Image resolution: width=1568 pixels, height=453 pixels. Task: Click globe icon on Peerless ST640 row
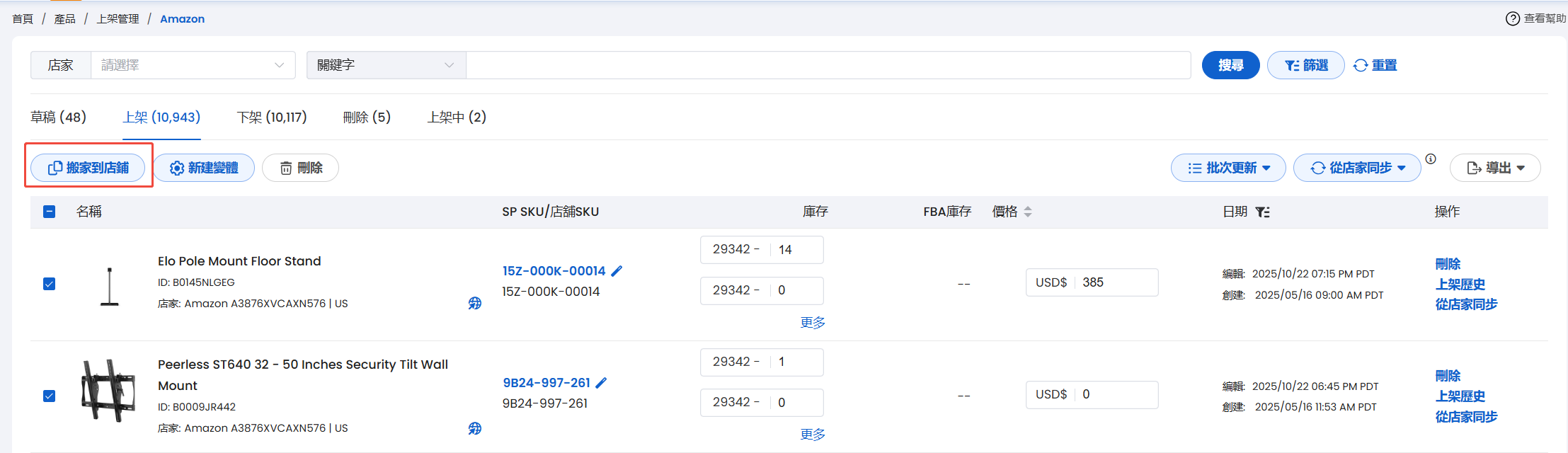coord(475,428)
